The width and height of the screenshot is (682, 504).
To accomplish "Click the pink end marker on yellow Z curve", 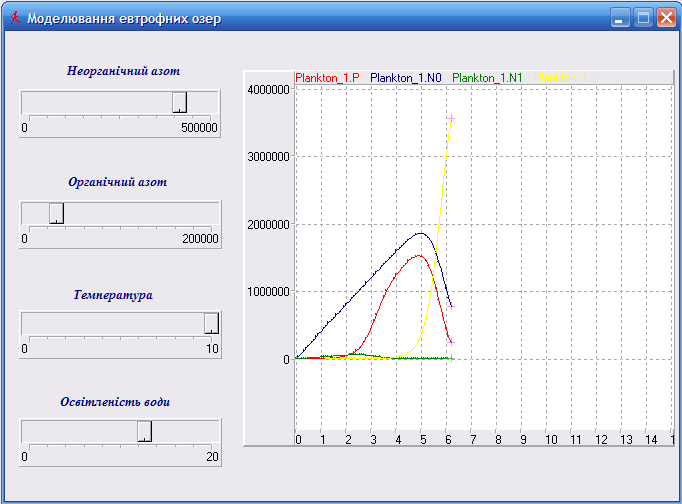I will point(451,118).
